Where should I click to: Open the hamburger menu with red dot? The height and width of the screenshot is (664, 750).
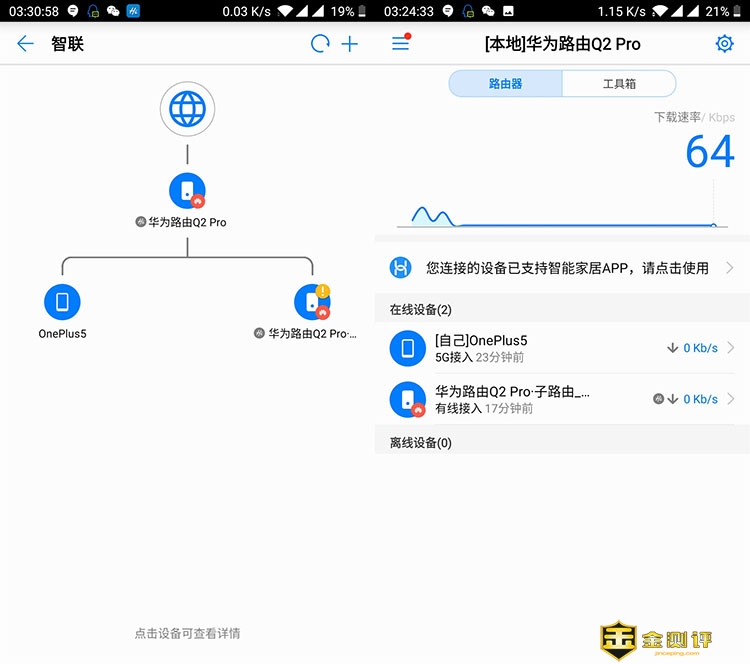click(x=401, y=44)
